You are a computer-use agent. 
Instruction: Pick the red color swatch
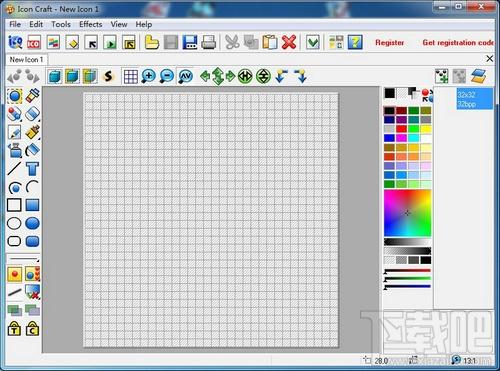tap(401, 129)
